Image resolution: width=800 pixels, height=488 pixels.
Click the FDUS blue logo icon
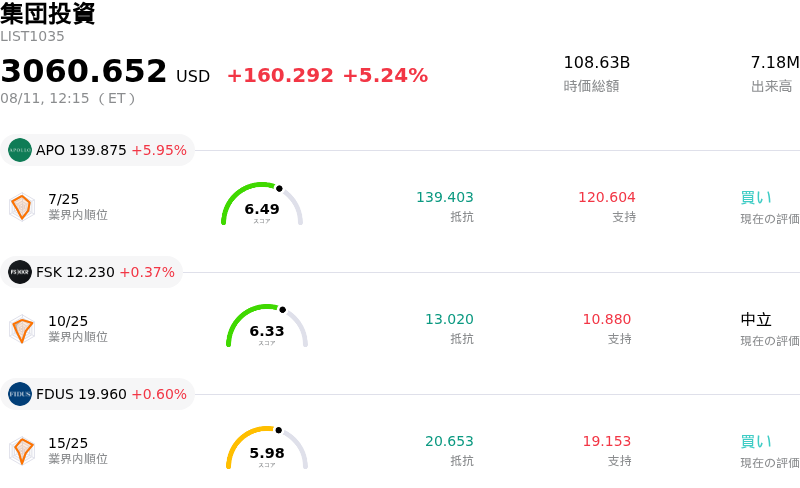(x=20, y=394)
